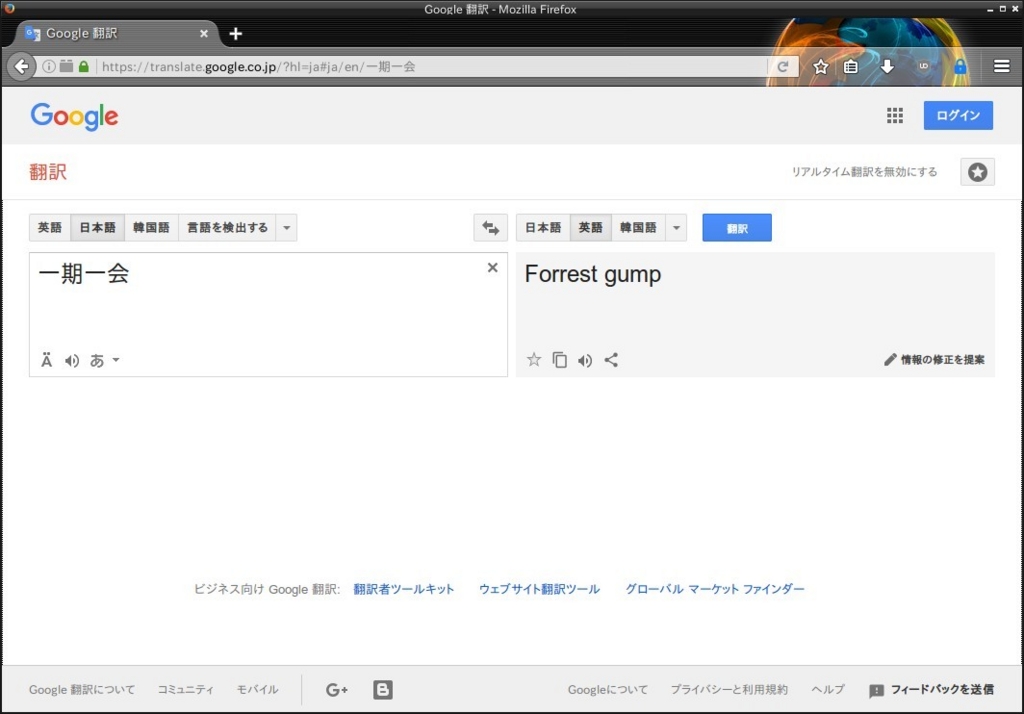Click the ログイン sign-in button

click(958, 115)
